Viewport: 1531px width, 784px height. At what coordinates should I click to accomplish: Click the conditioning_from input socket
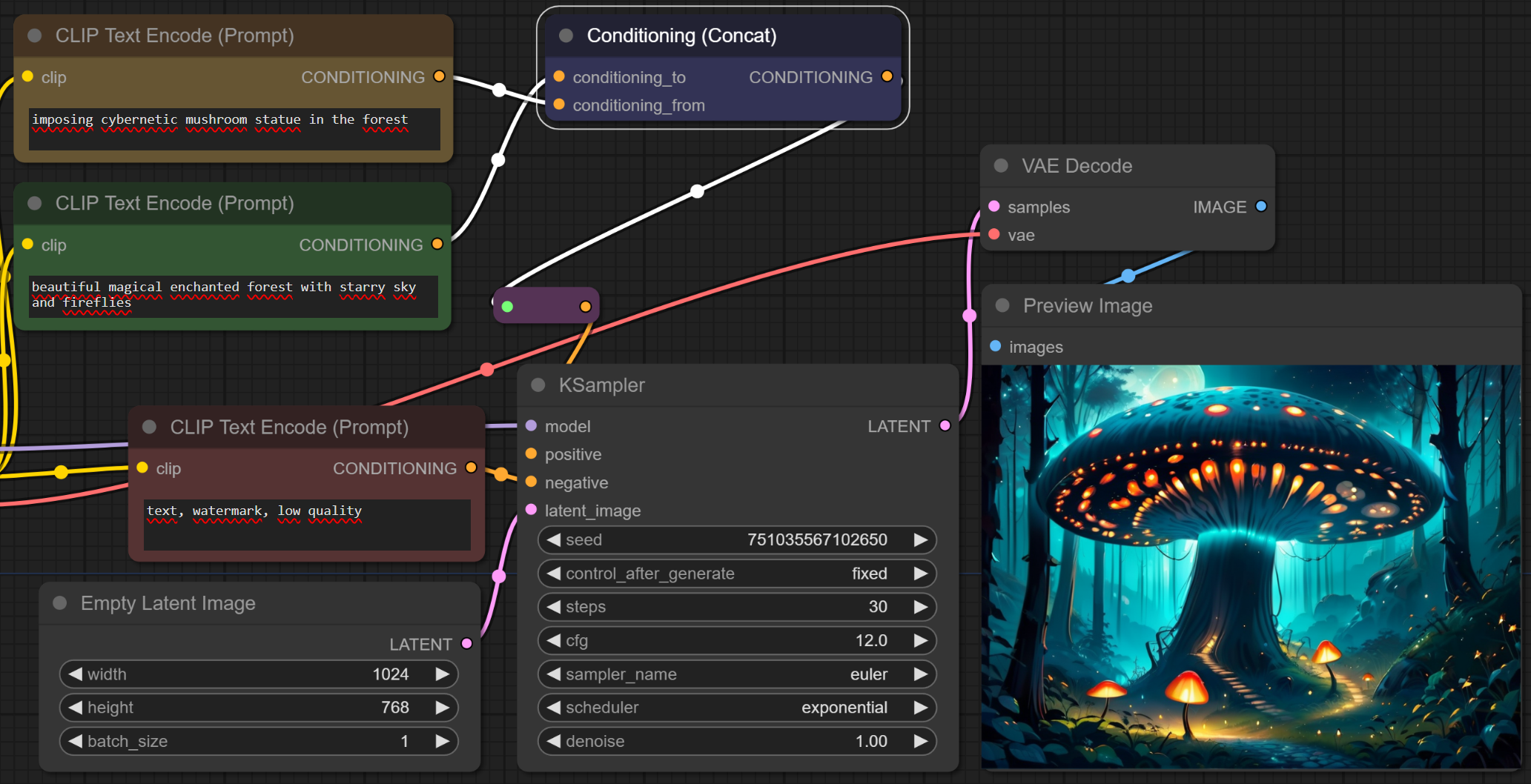[x=559, y=105]
